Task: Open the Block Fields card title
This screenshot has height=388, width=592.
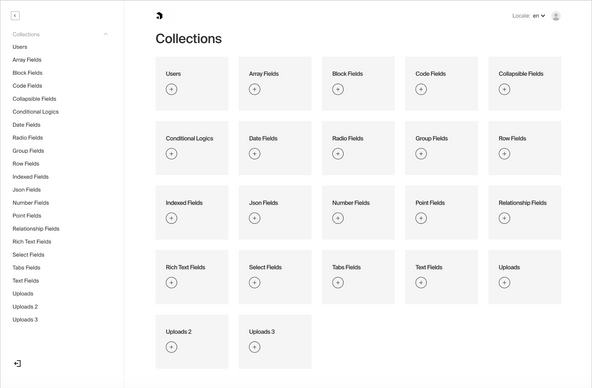Action: click(347, 74)
